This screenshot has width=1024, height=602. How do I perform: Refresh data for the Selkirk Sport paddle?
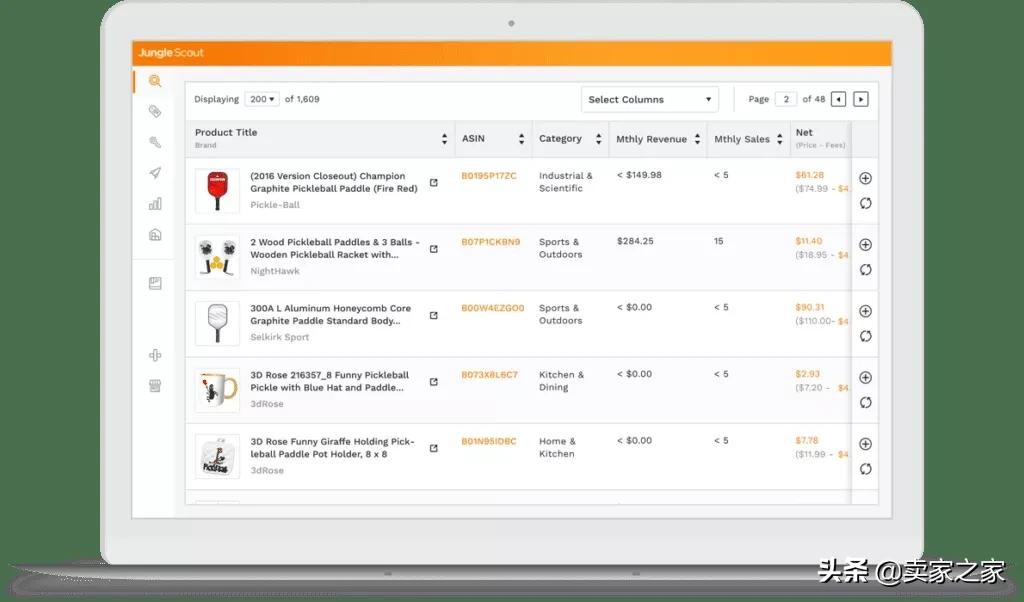866,336
